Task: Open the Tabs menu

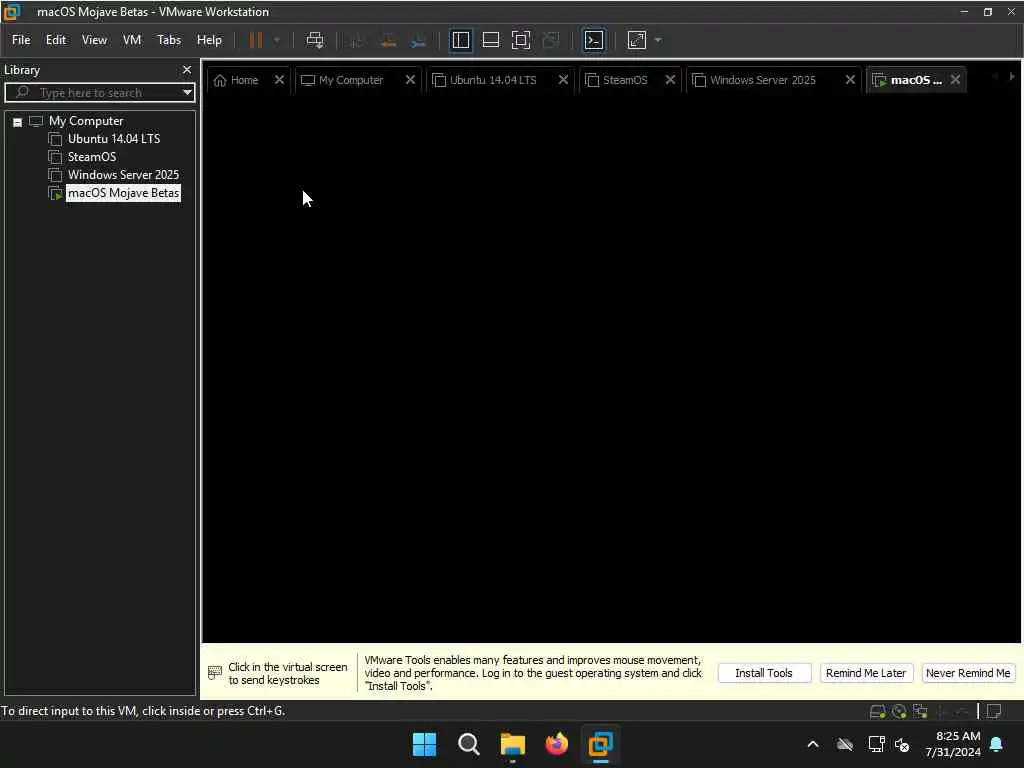Action: coord(168,40)
